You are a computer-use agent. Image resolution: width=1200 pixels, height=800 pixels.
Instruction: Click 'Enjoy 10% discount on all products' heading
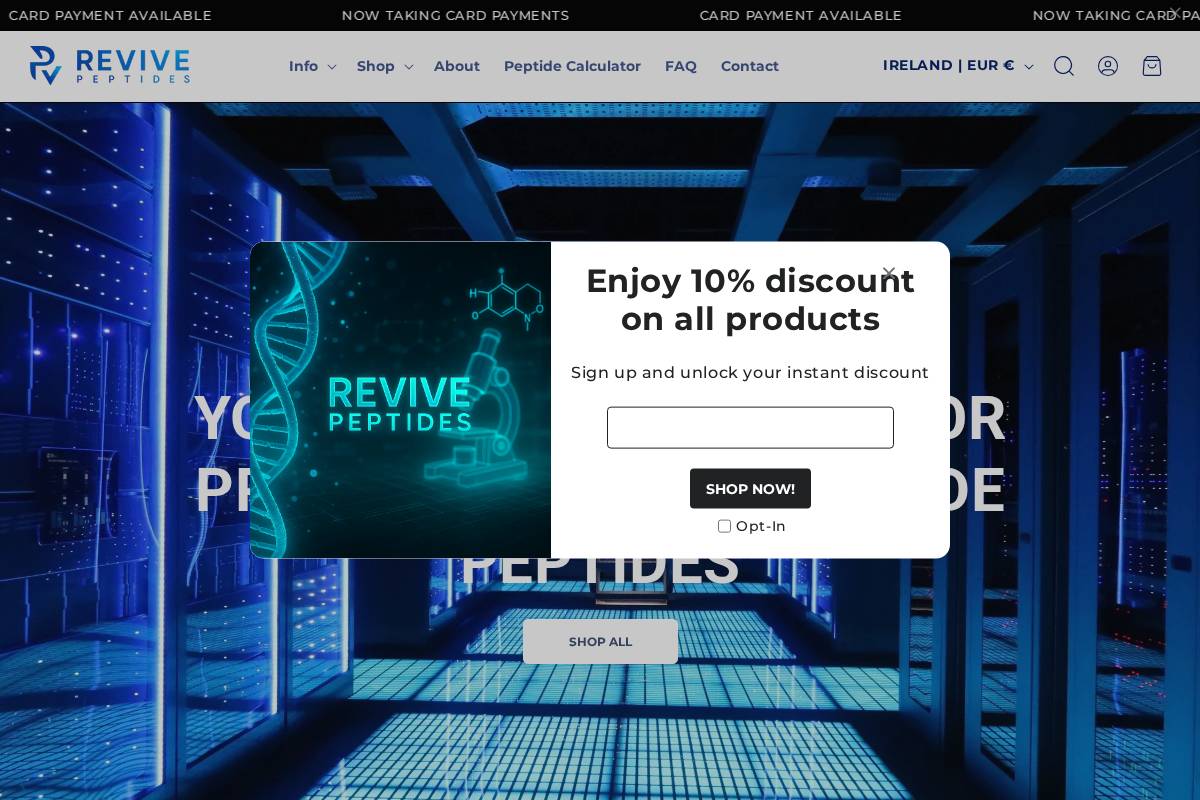click(750, 300)
